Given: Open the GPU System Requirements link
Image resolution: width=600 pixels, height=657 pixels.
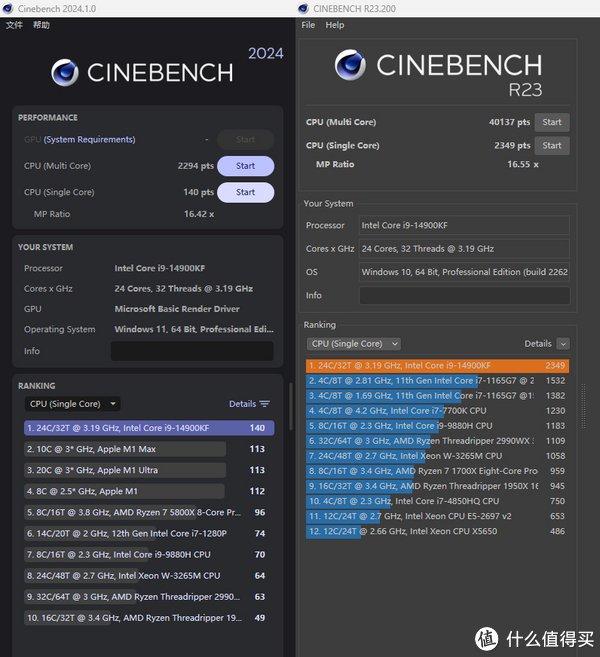Looking at the screenshot, I should coord(90,140).
